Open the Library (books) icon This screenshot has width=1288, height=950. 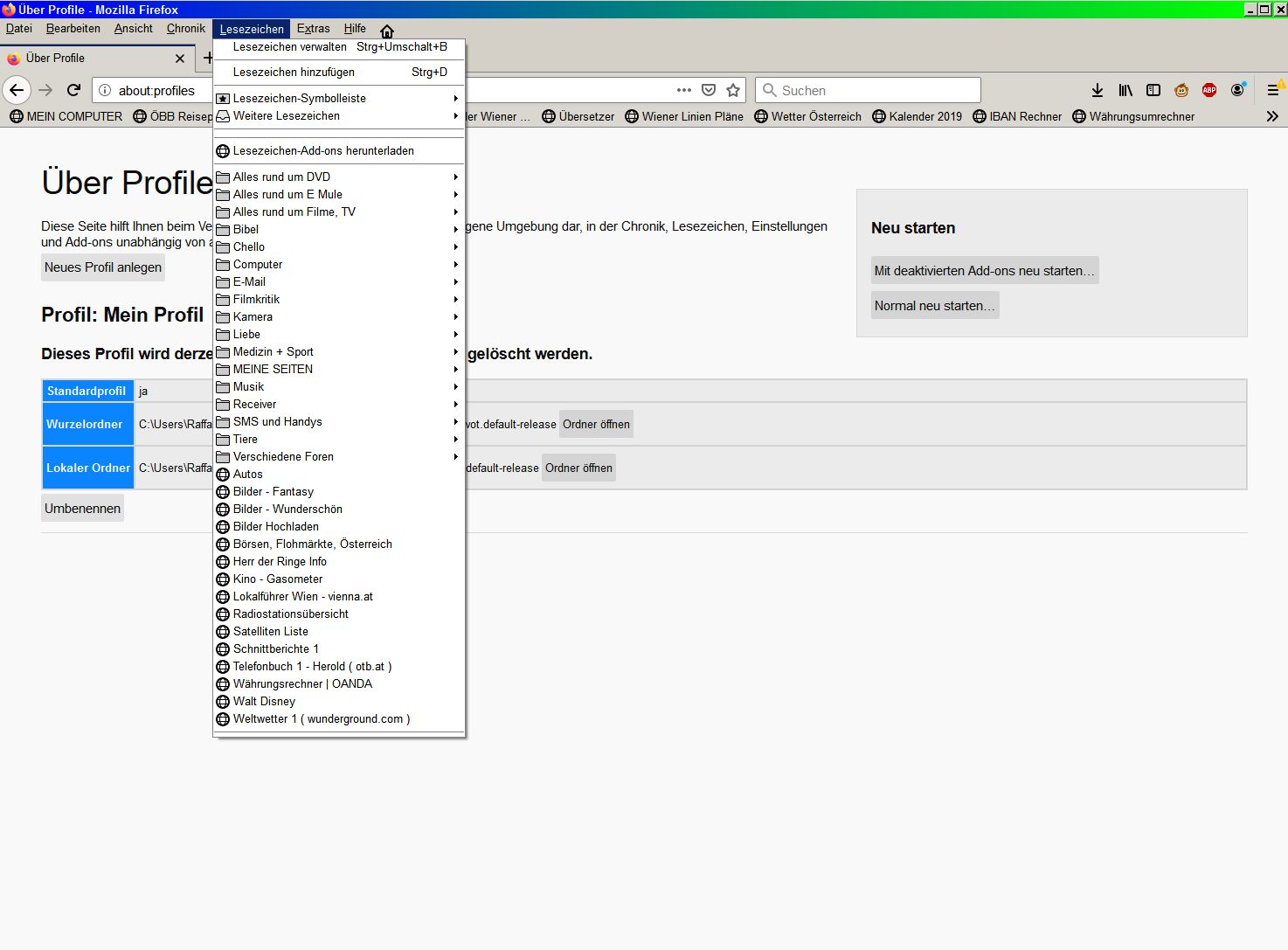[1125, 89]
